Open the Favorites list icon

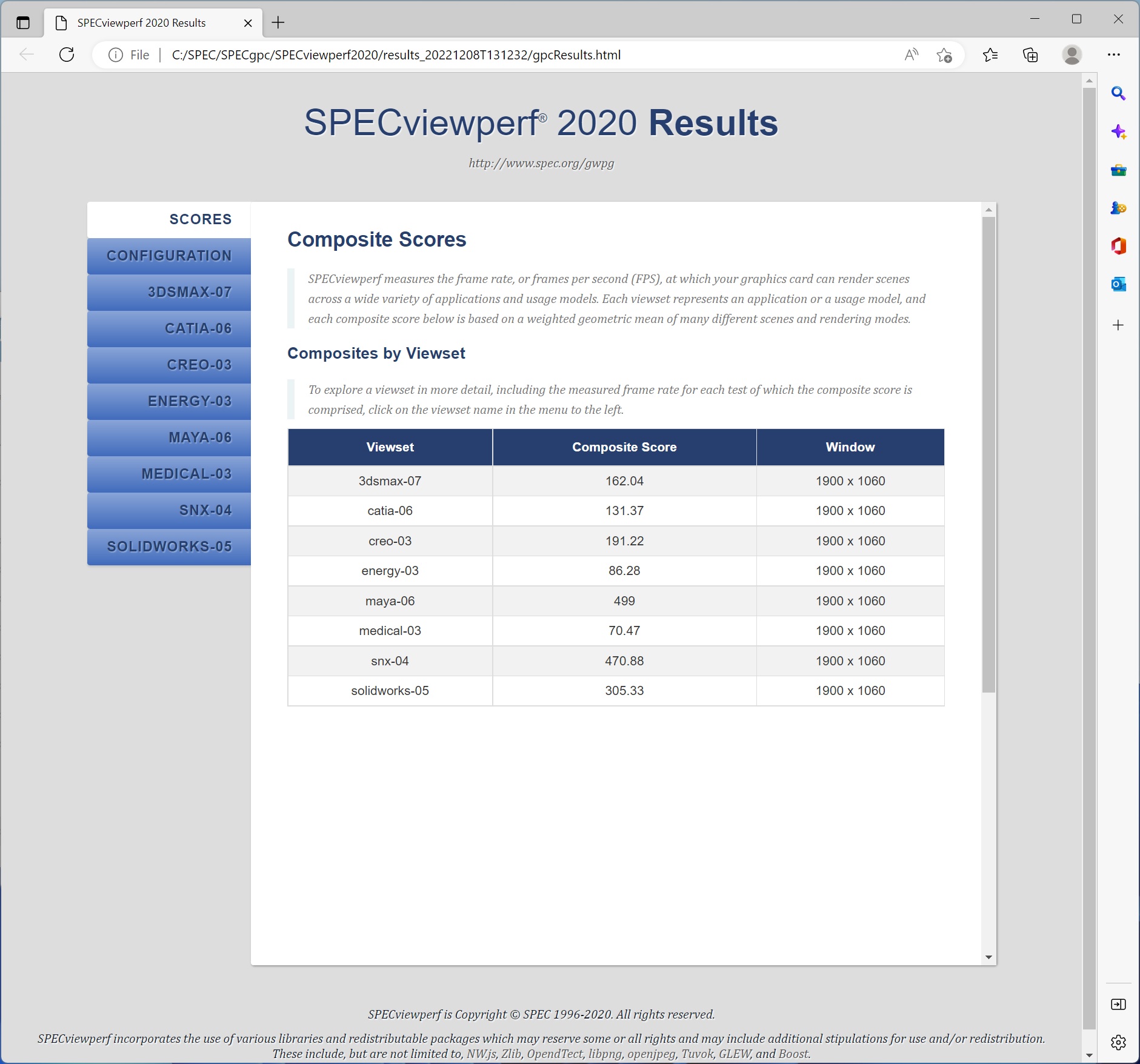click(x=990, y=55)
